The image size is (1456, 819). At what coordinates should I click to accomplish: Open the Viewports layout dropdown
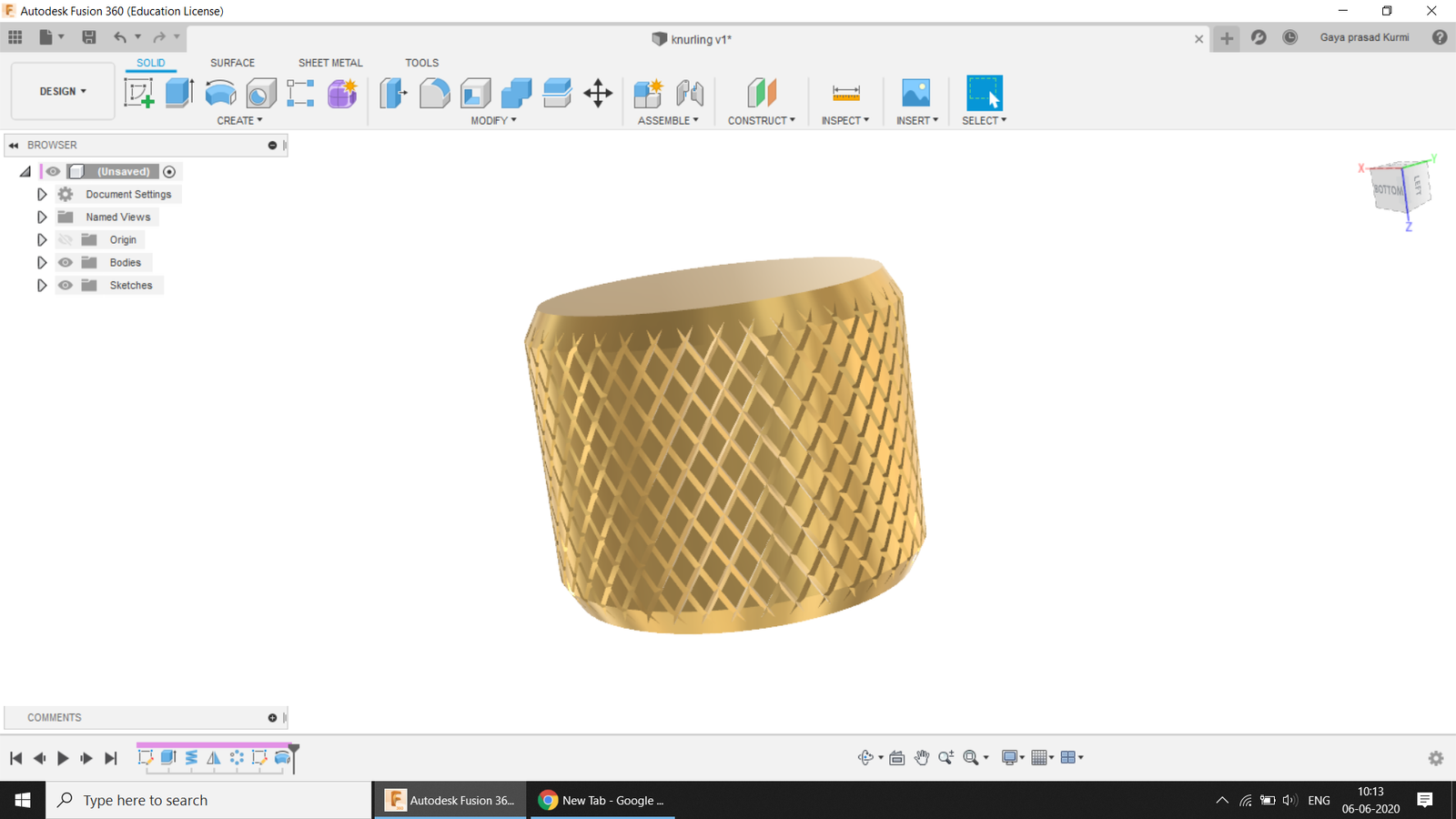(1072, 757)
